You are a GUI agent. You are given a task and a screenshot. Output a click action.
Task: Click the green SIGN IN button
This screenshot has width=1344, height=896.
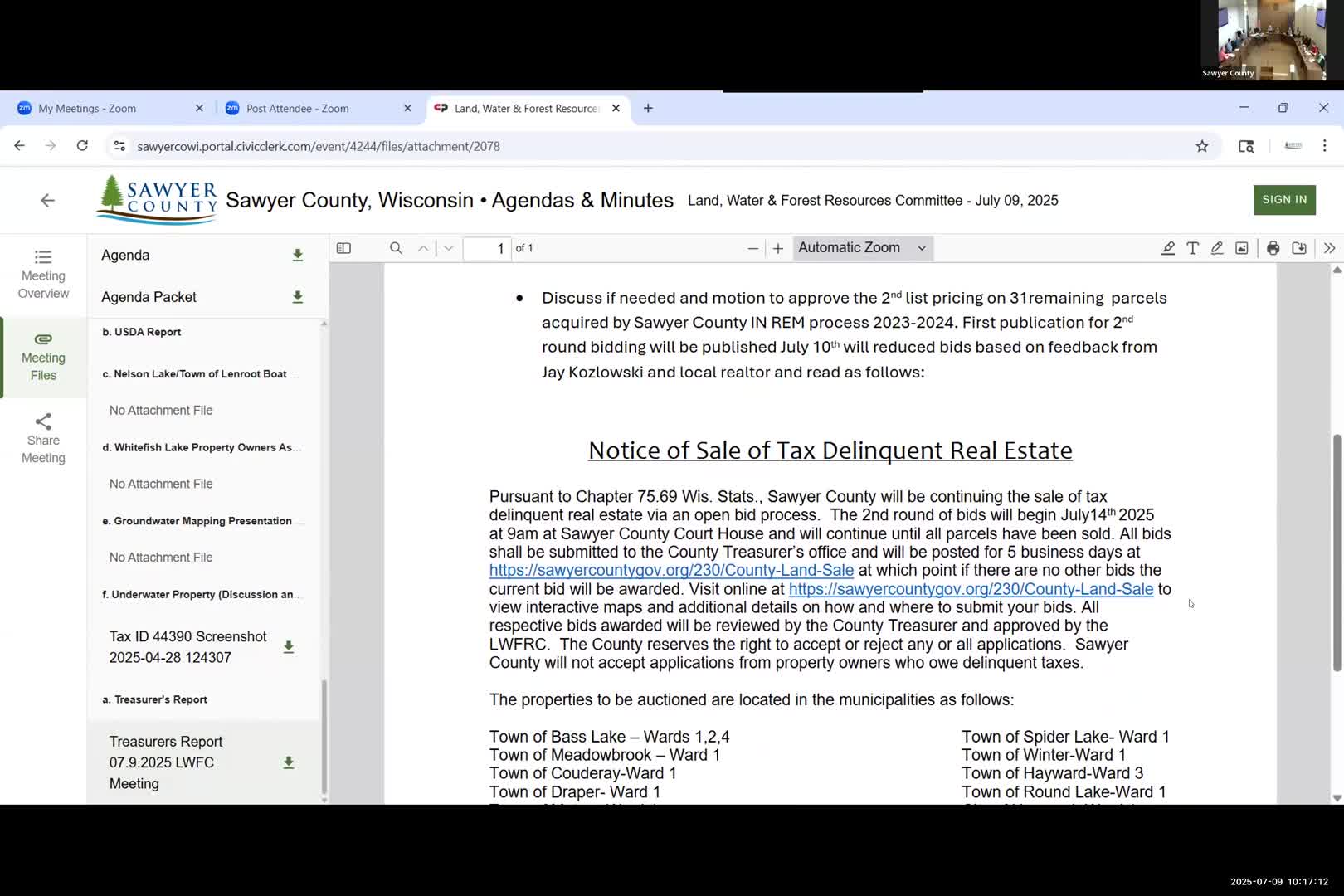pyautogui.click(x=1283, y=200)
